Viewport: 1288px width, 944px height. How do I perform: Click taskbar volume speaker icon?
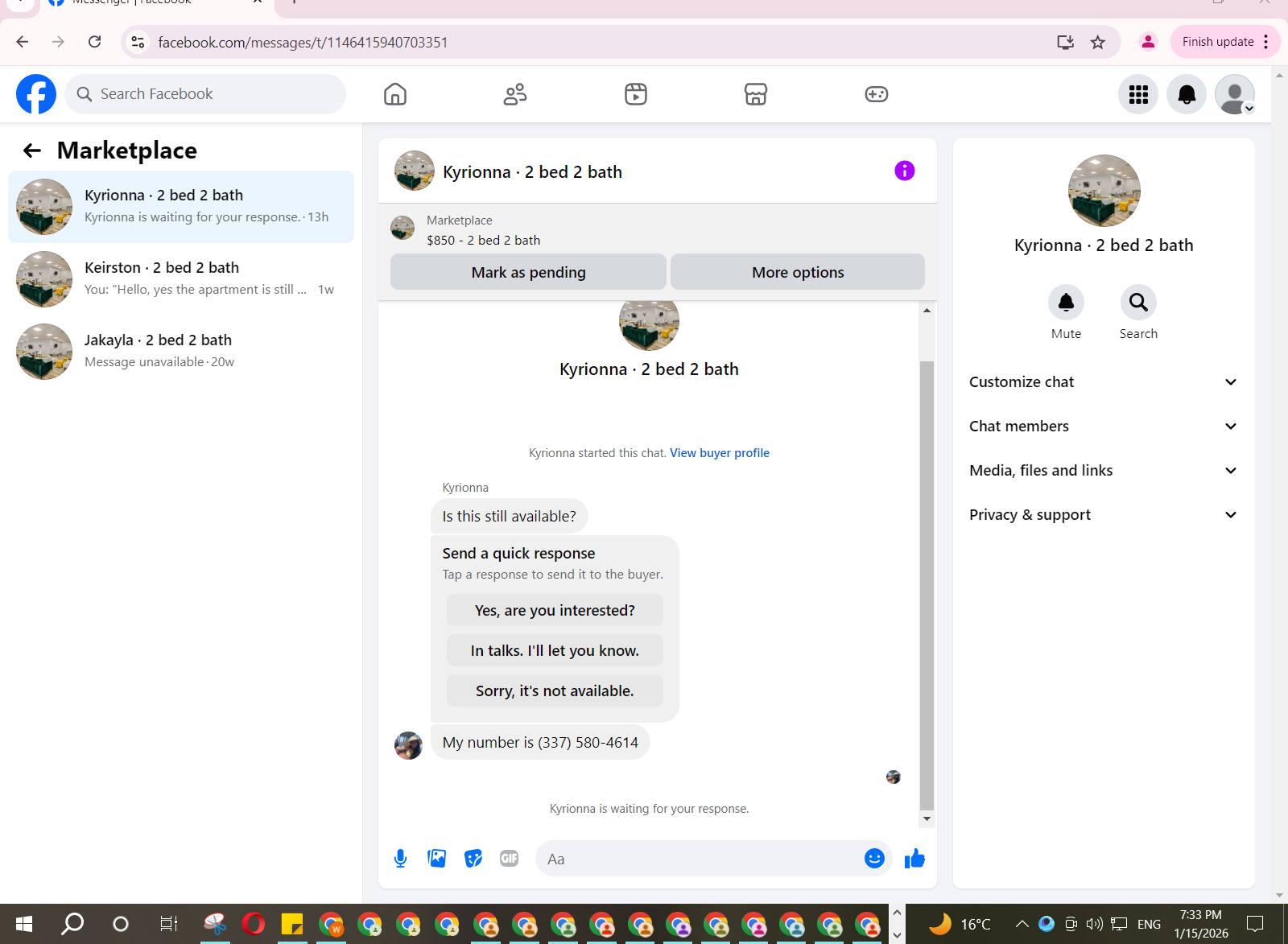point(1094,924)
